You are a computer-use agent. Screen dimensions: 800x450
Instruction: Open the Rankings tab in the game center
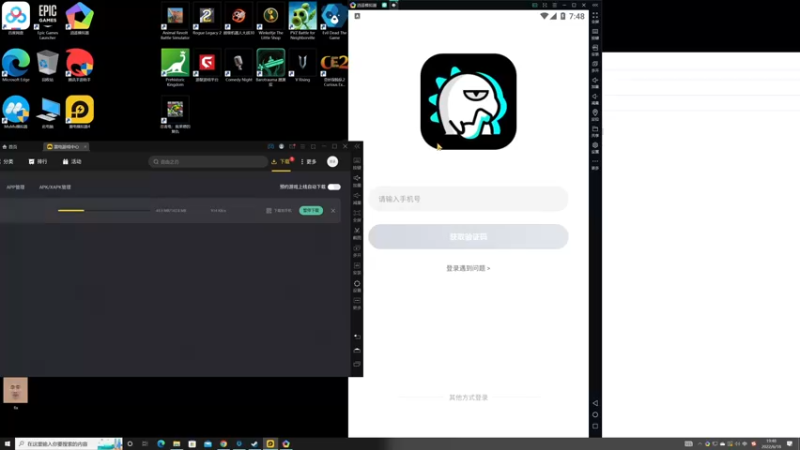tap(38, 162)
